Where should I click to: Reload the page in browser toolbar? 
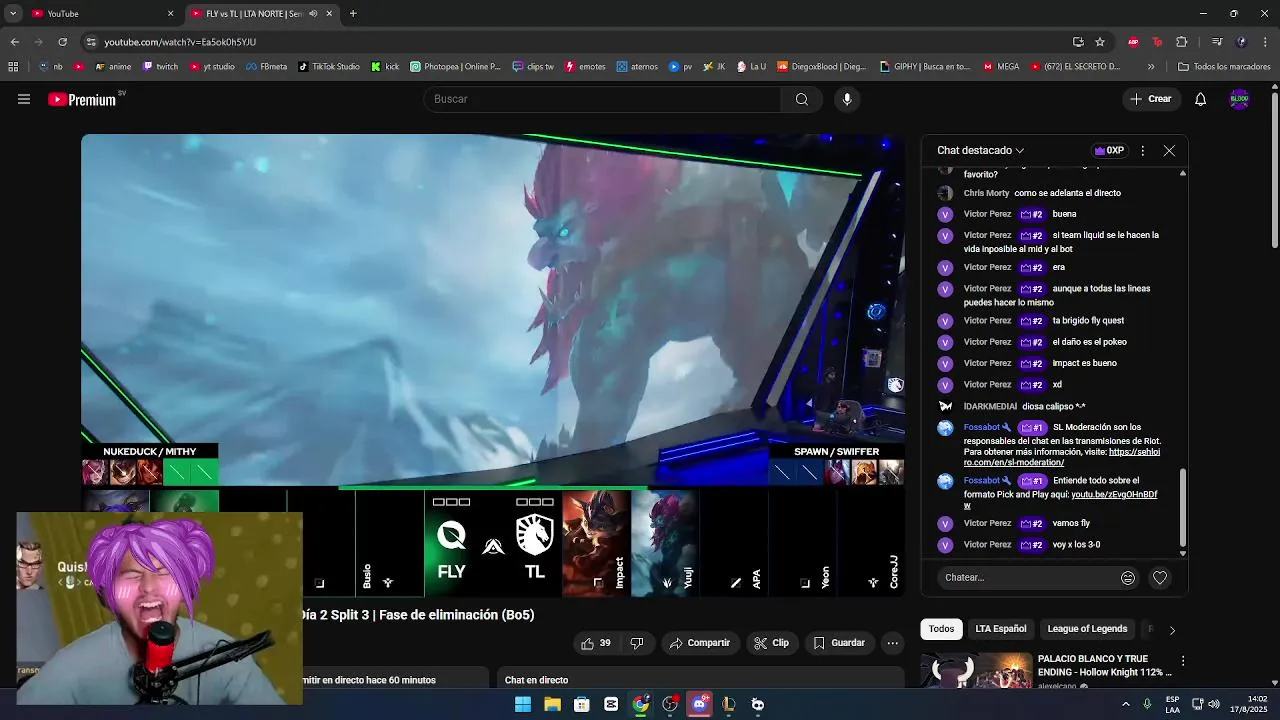pyautogui.click(x=62, y=42)
